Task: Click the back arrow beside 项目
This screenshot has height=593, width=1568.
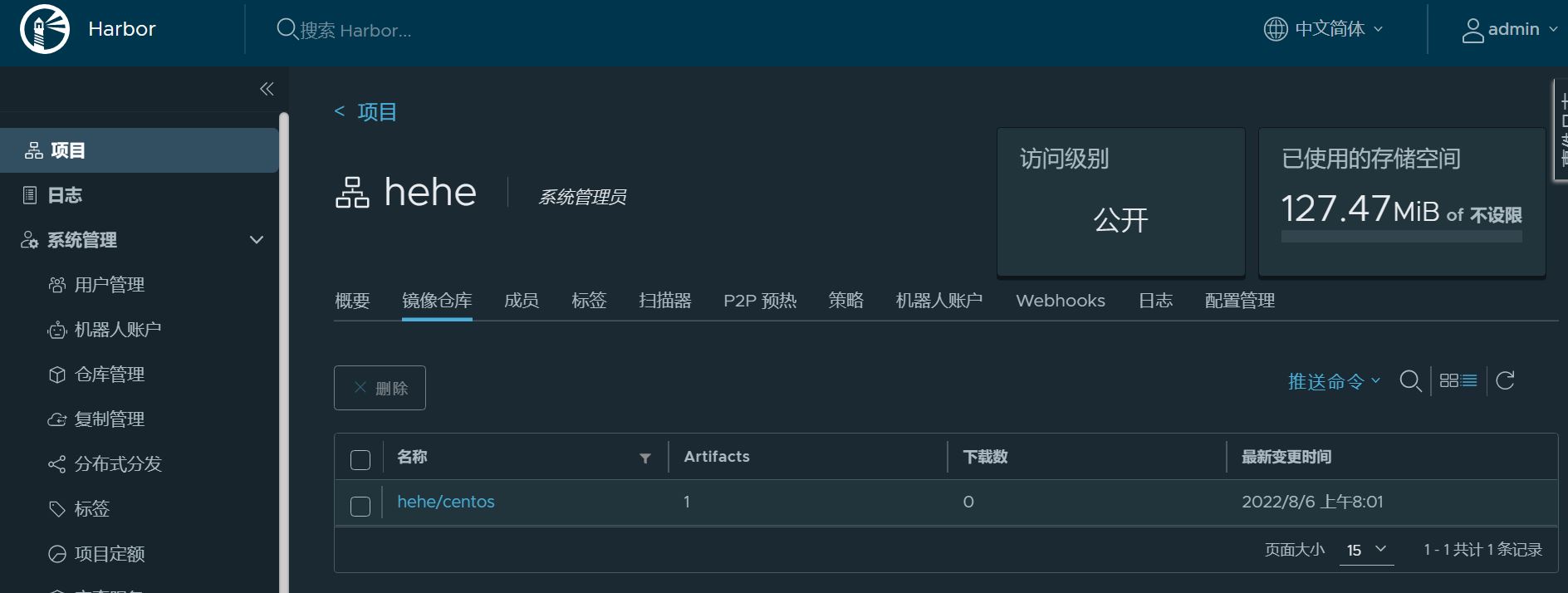Action: click(340, 111)
